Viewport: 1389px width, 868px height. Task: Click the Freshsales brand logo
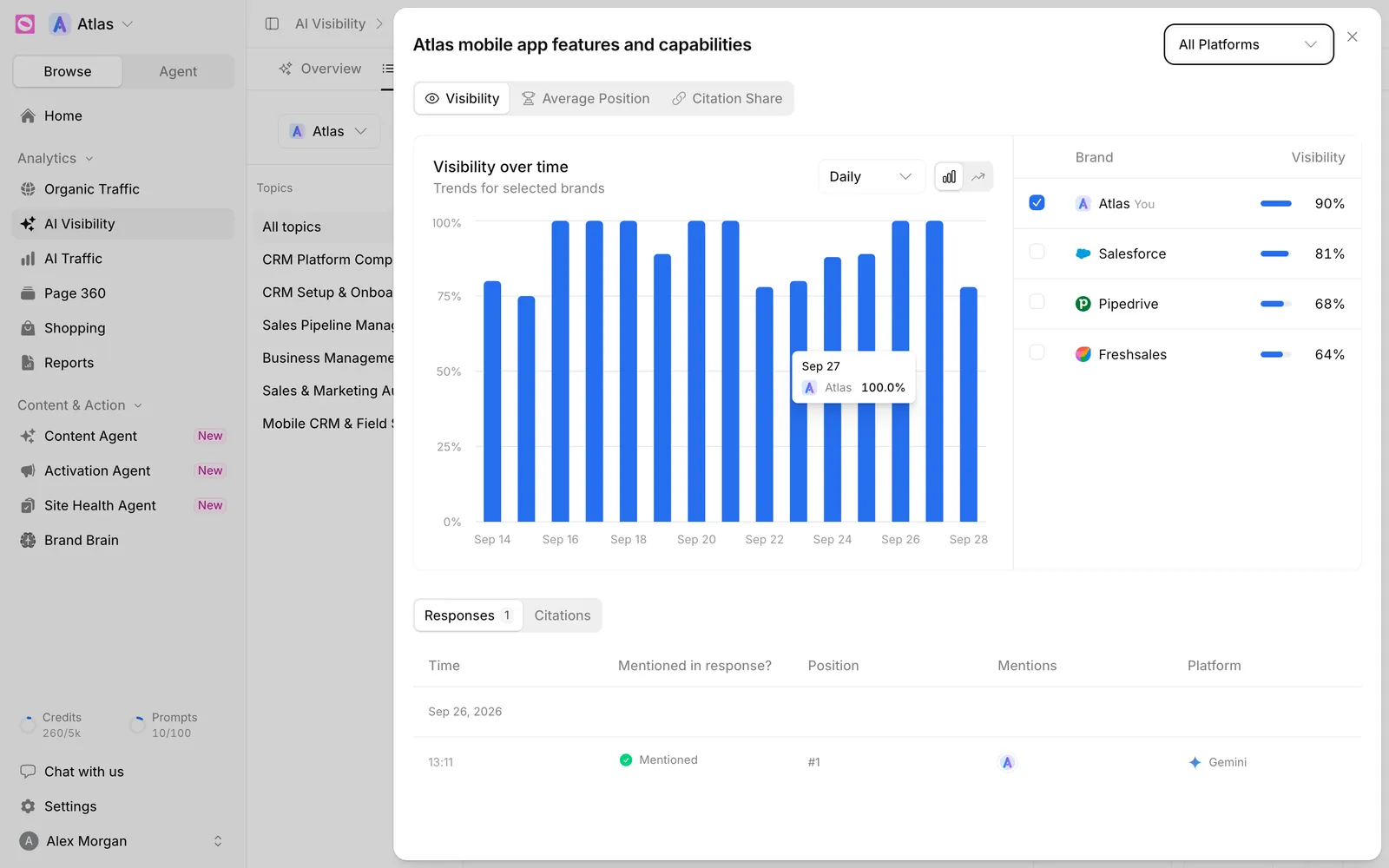1083,354
